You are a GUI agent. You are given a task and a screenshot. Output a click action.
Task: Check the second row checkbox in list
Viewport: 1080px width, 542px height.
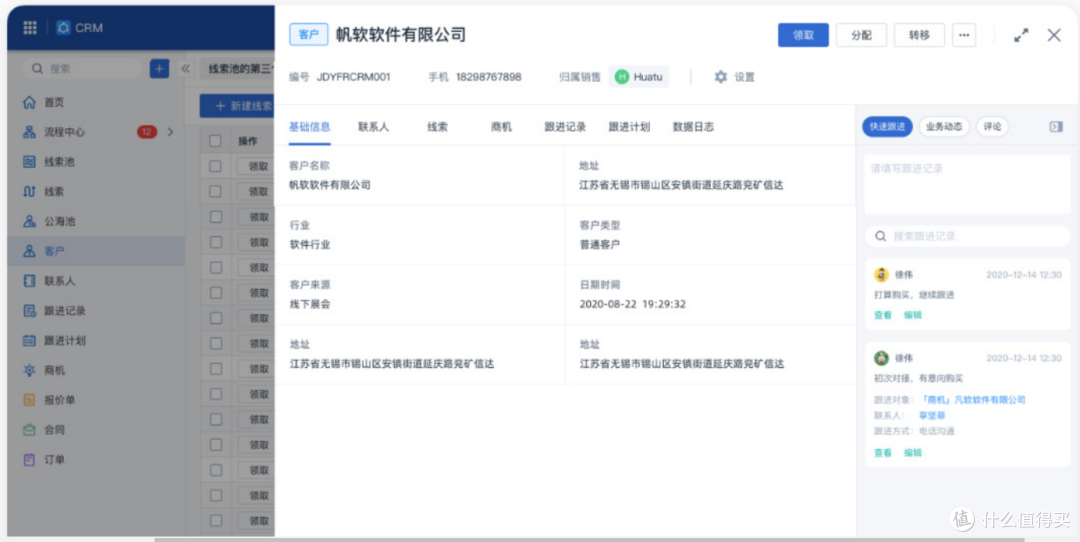point(216,191)
